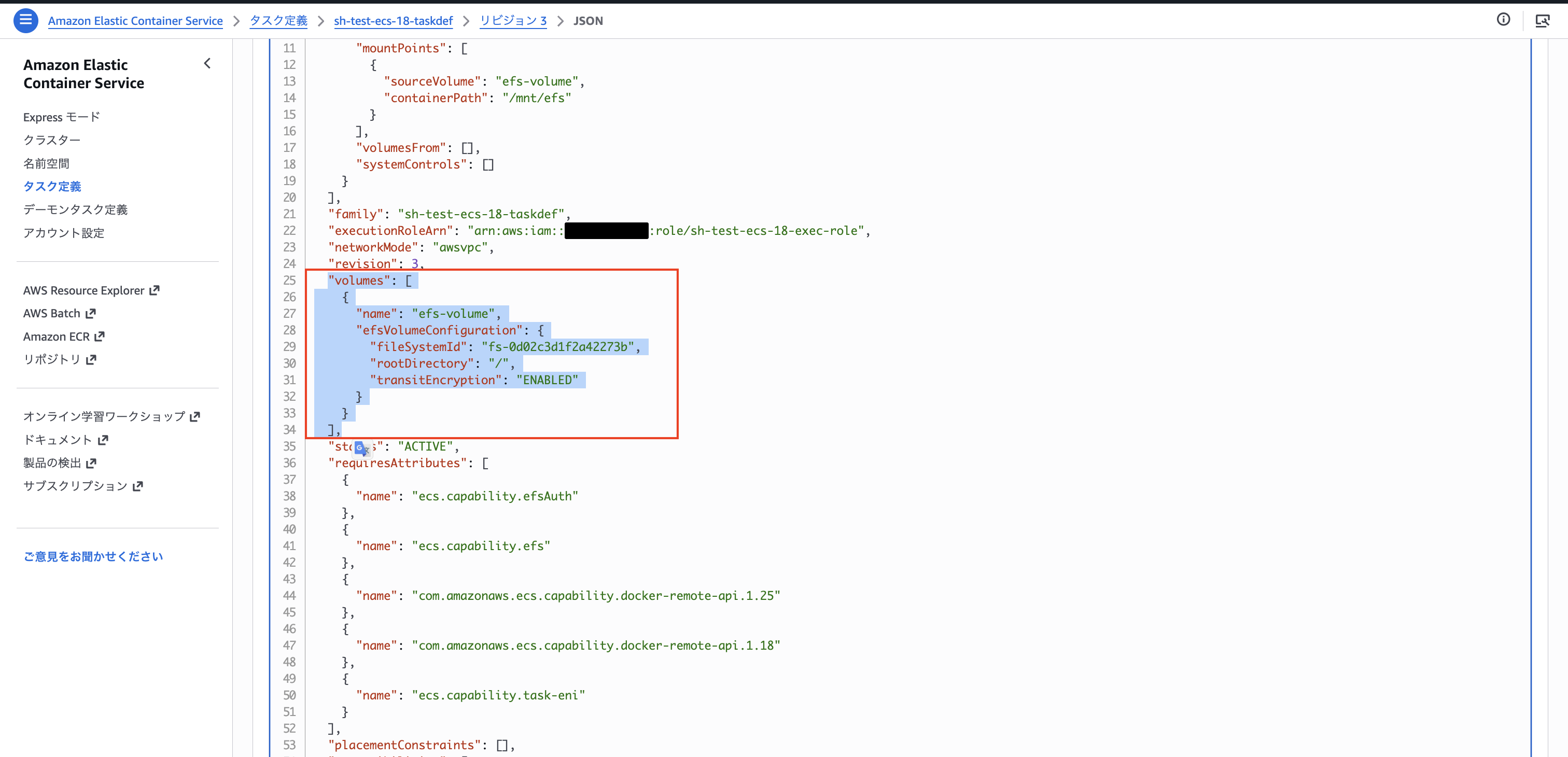Image resolution: width=1568 pixels, height=757 pixels.
Task: Select クラスター in sidebar
Action: click(52, 140)
